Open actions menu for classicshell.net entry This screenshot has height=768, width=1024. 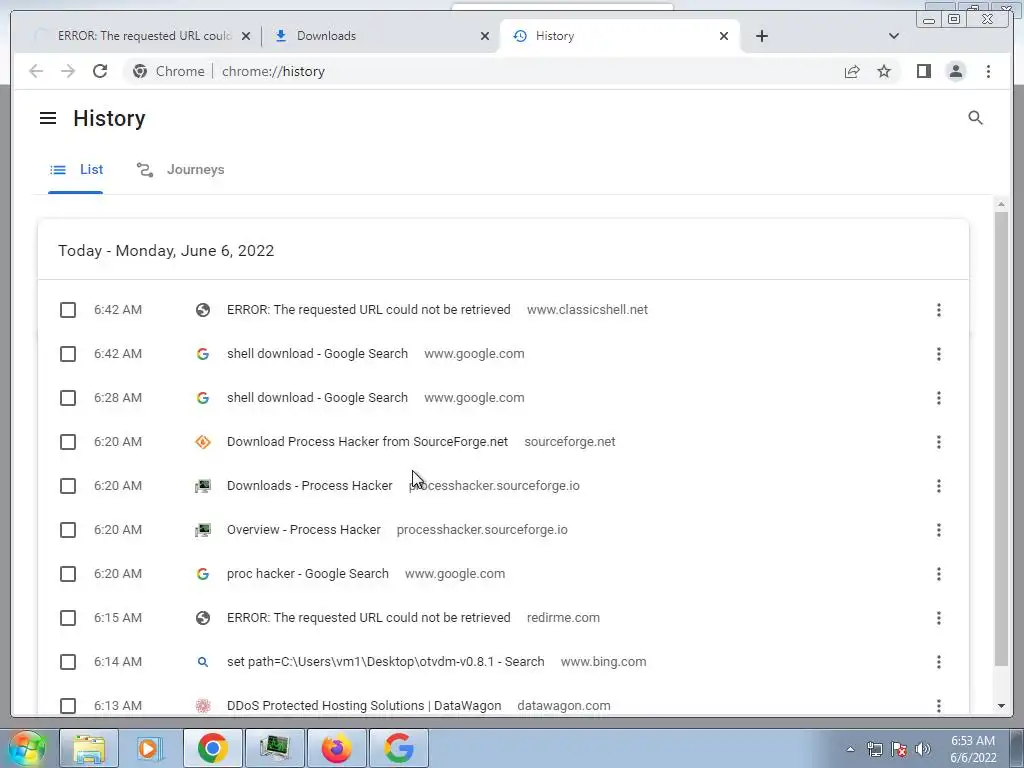(938, 310)
